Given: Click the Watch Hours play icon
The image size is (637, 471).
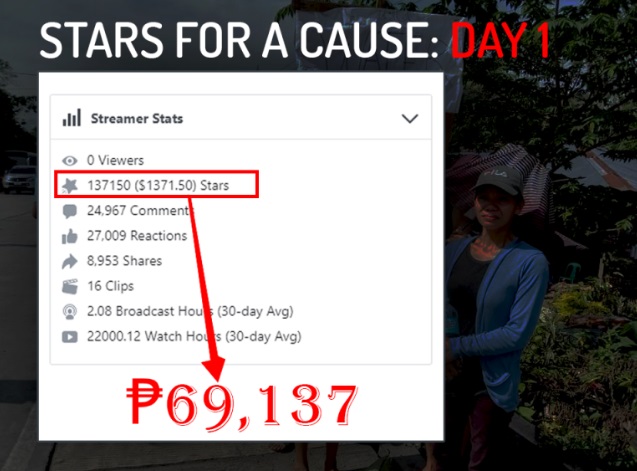Looking at the screenshot, I should coord(69,337).
